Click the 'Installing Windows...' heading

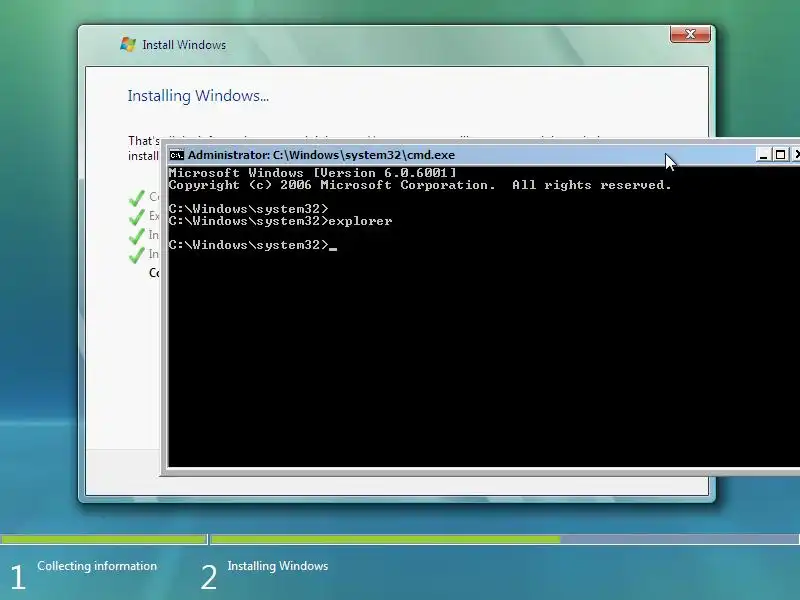(x=198, y=96)
